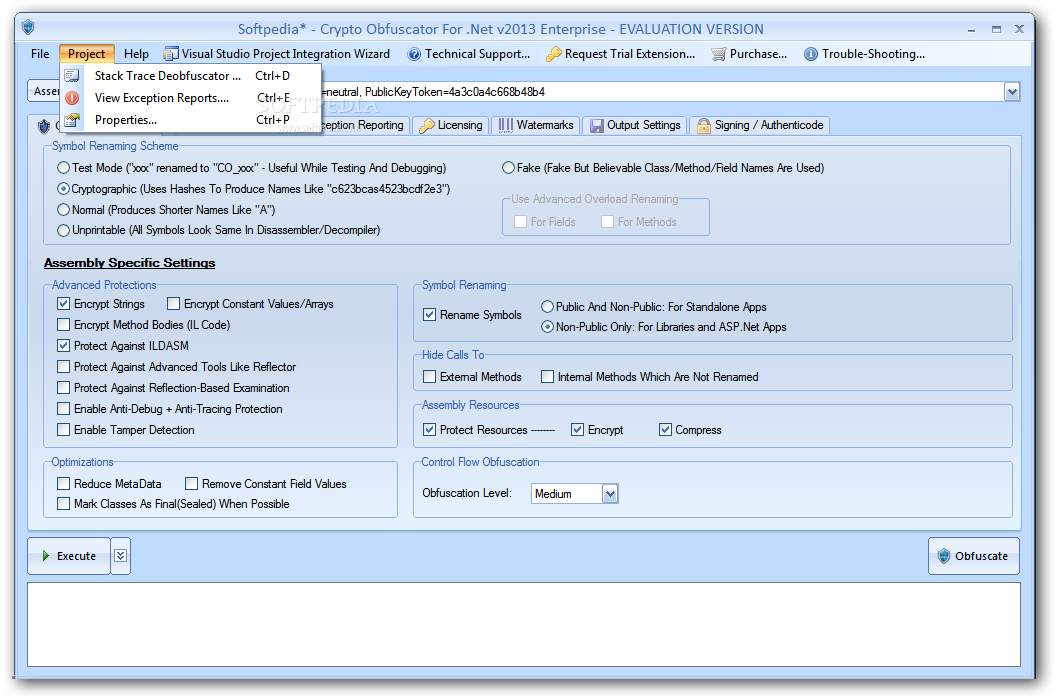
Task: Open the File menu
Action: 40,54
